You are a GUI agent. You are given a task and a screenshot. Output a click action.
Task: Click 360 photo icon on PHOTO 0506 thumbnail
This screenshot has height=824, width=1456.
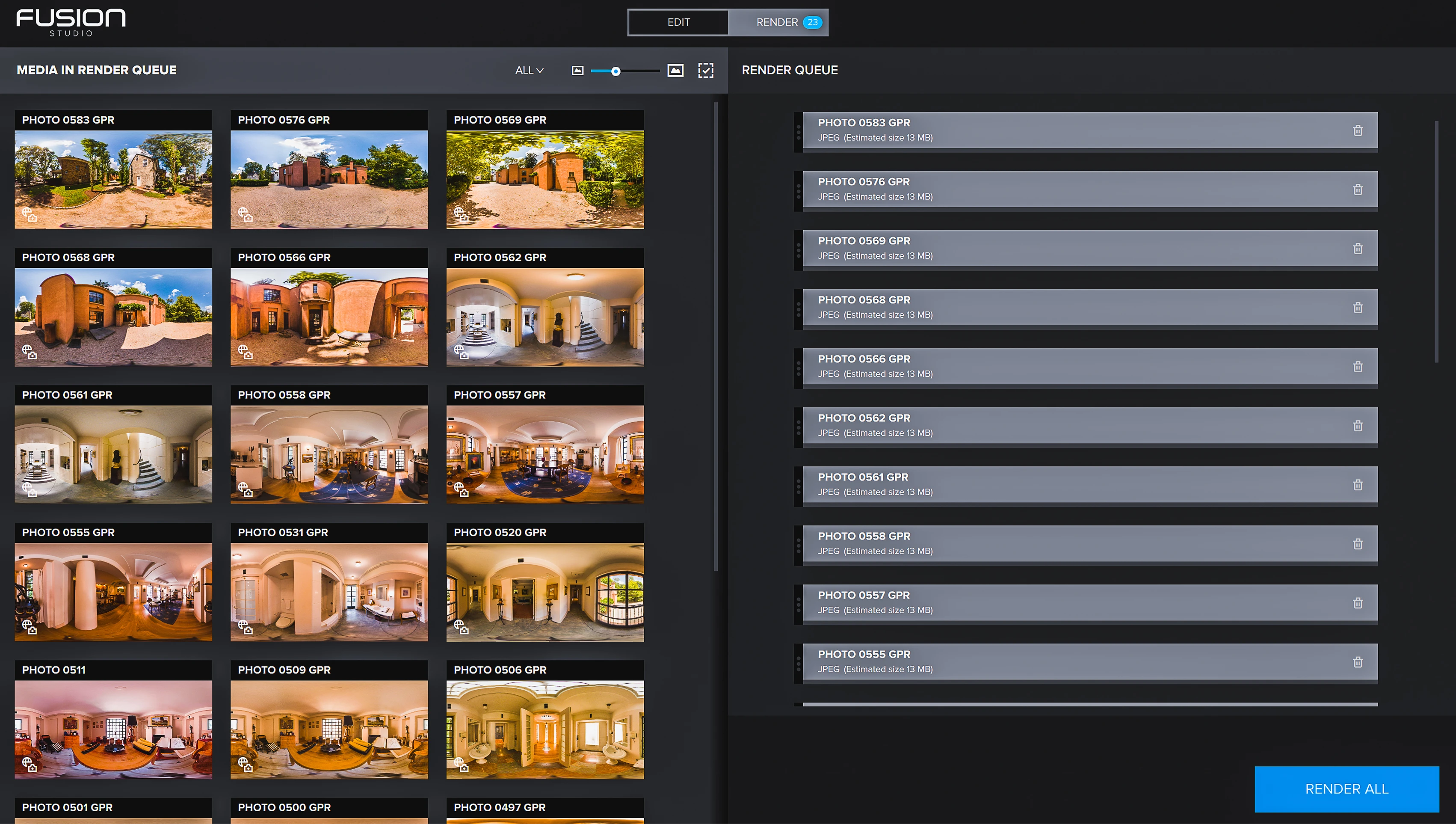pos(461,765)
